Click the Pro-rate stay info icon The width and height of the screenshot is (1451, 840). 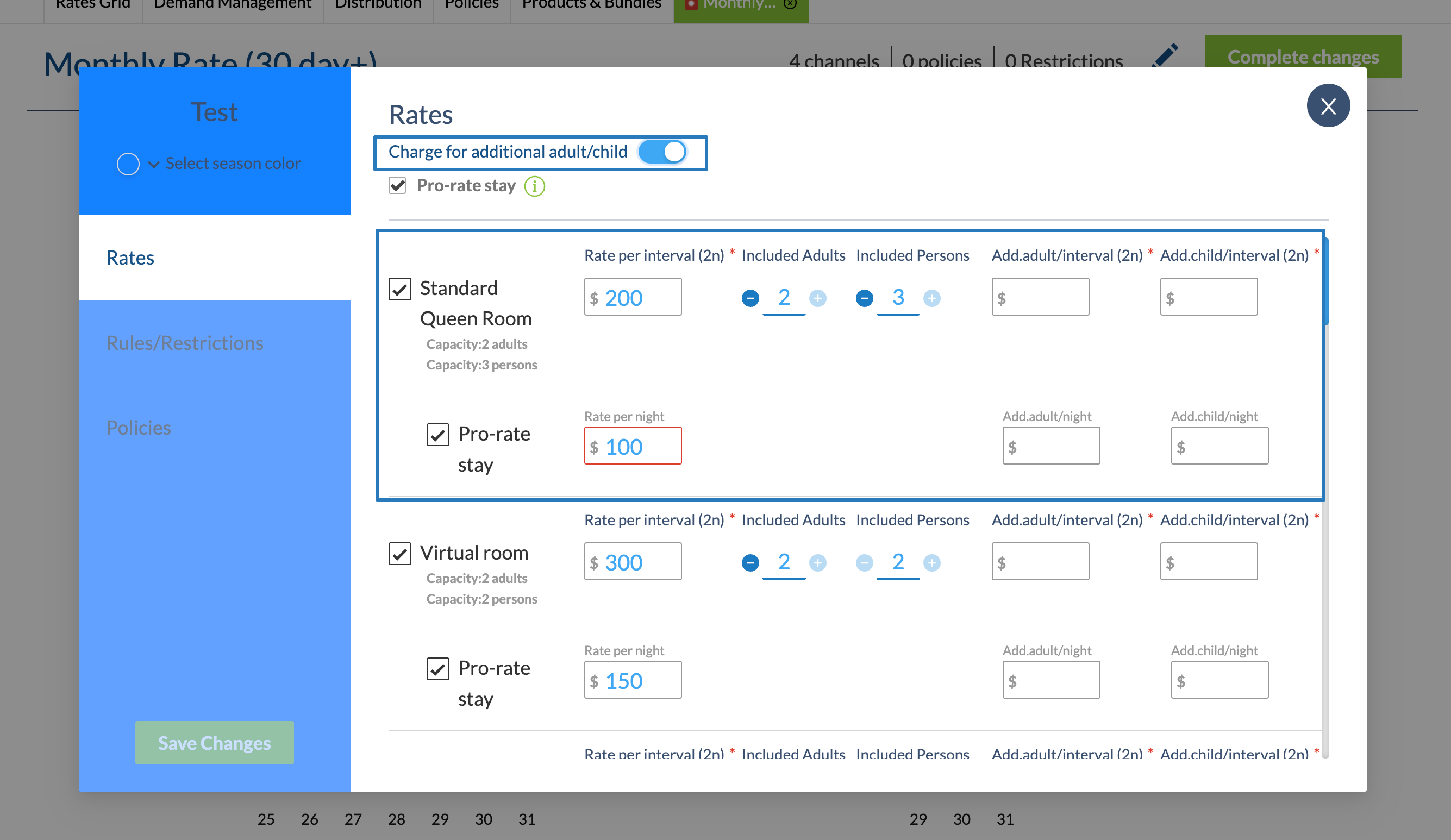(x=534, y=186)
